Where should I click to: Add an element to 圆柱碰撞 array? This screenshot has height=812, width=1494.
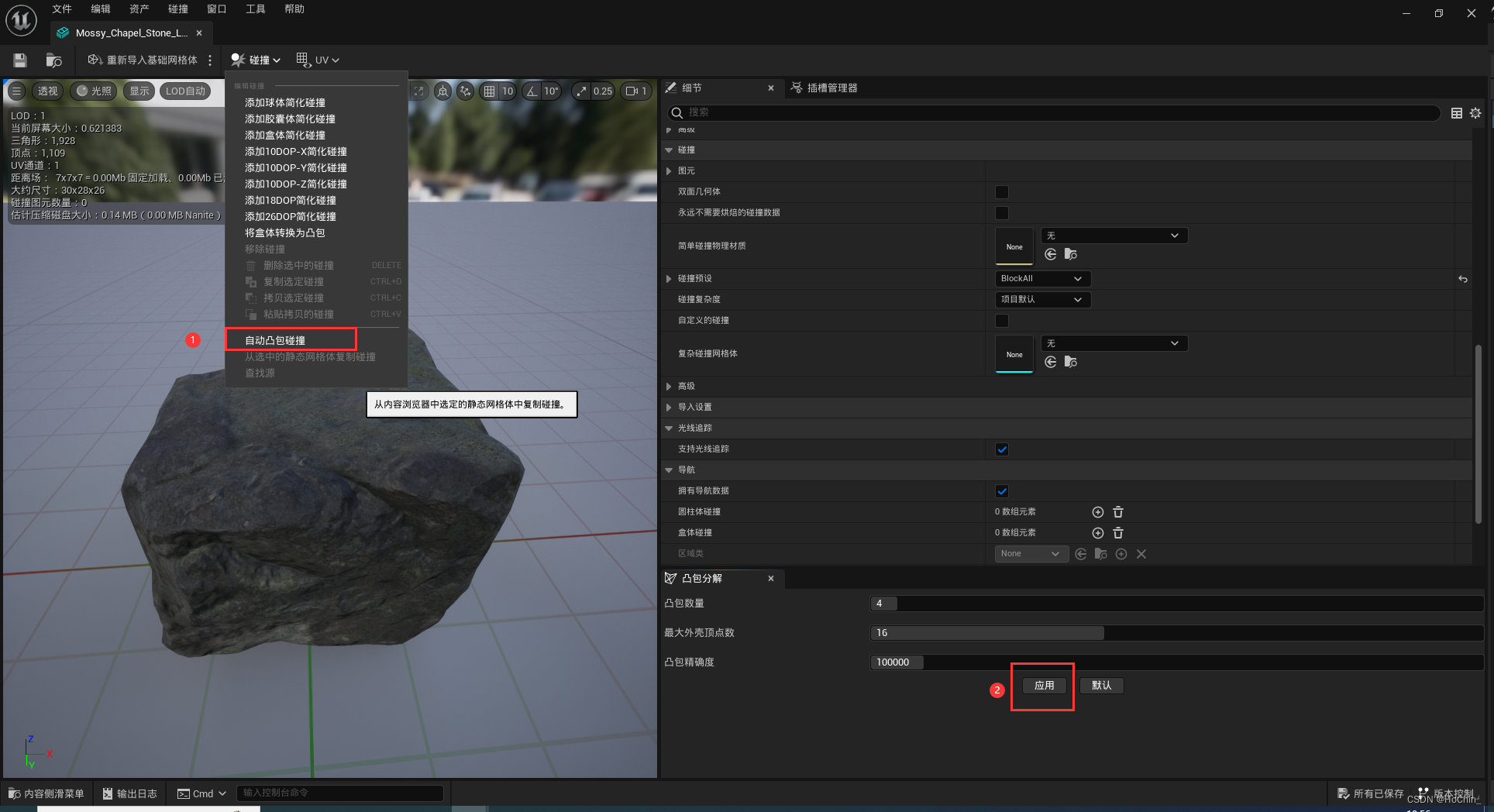[1098, 511]
